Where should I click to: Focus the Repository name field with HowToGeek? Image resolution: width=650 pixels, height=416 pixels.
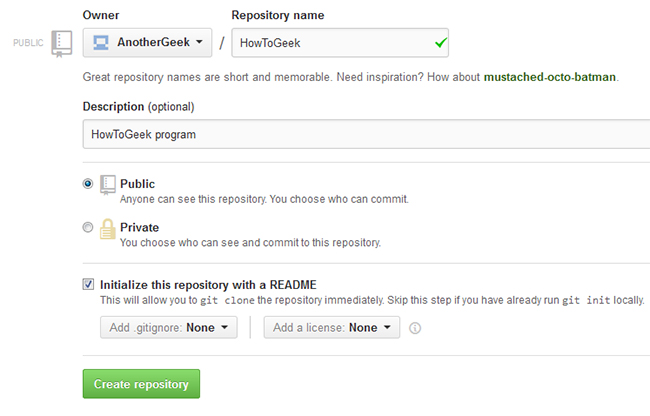click(340, 43)
